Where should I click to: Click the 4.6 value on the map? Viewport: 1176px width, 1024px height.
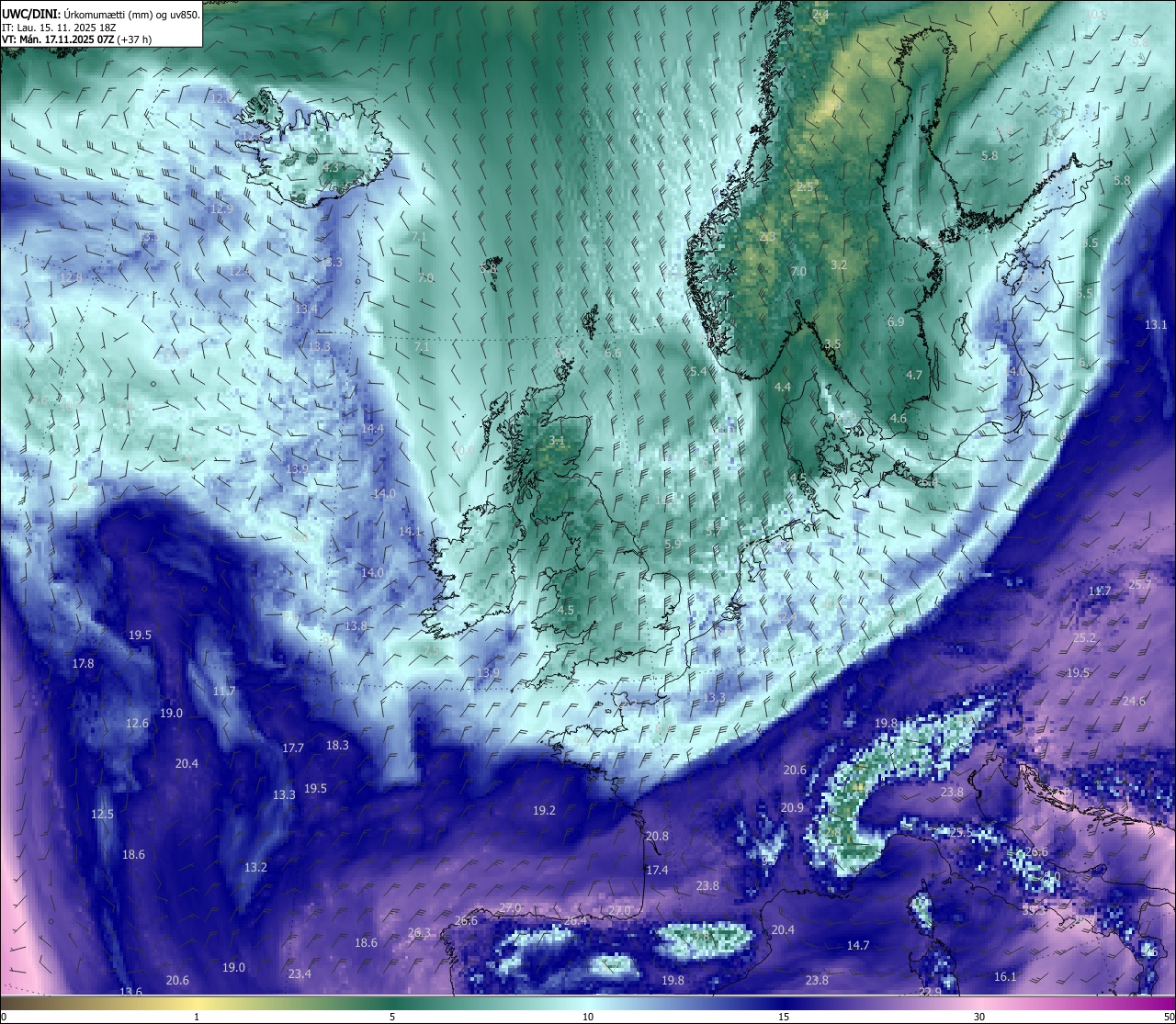point(898,418)
